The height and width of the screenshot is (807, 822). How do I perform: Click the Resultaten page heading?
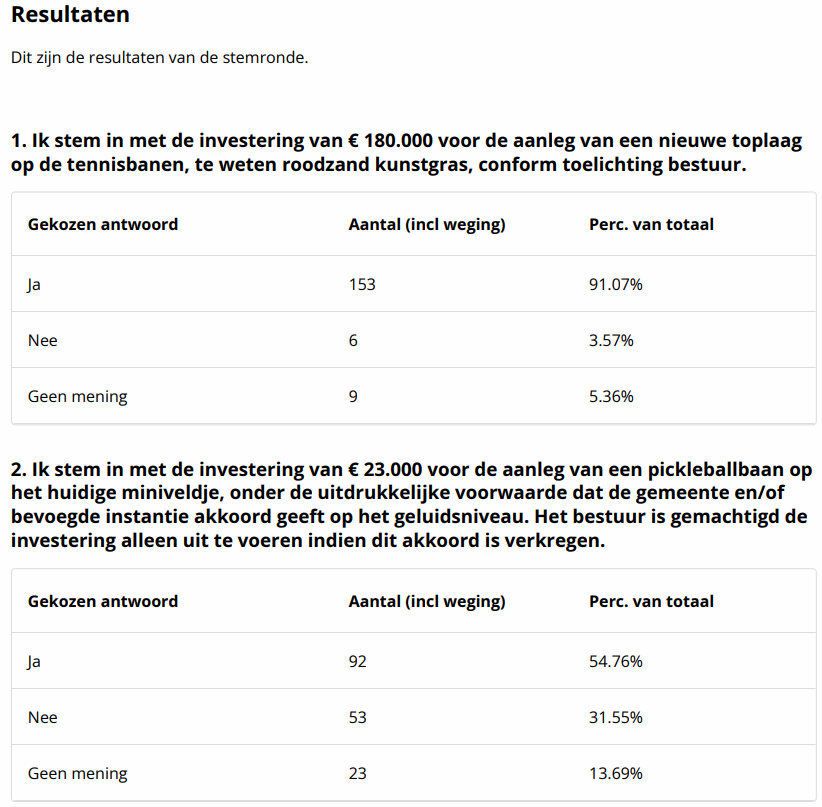pos(70,16)
